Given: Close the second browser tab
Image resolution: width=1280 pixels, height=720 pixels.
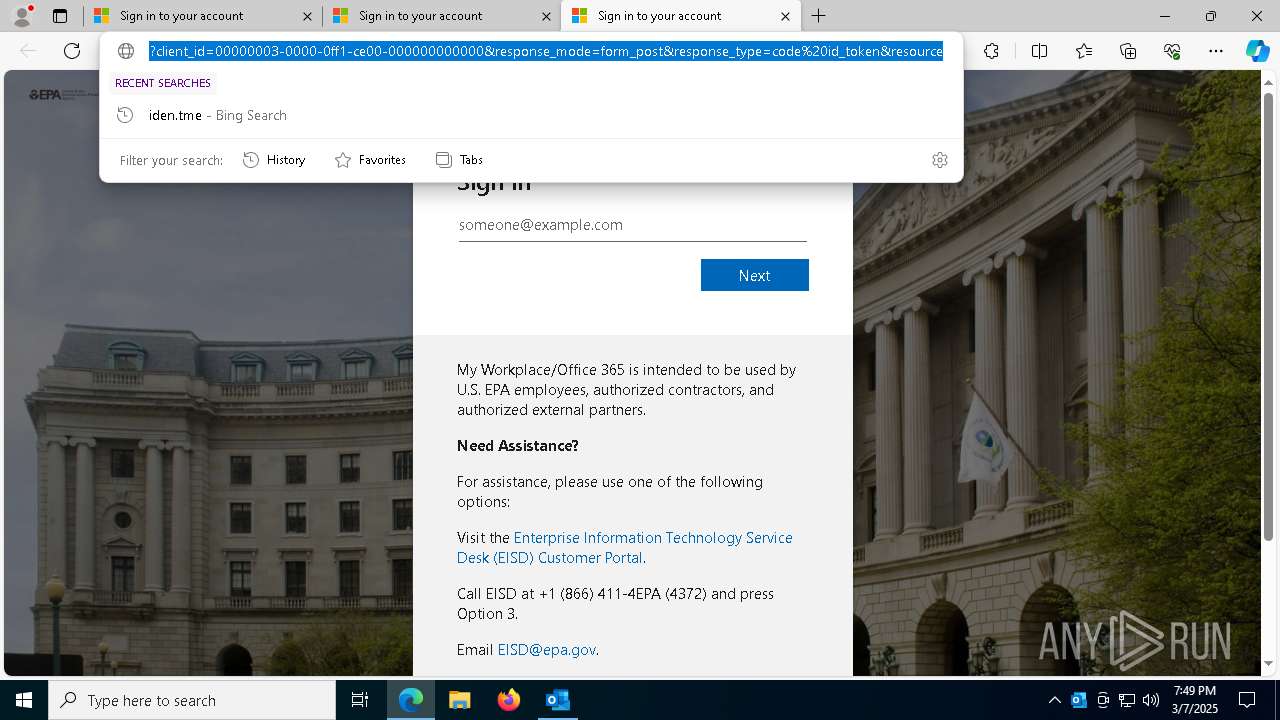Looking at the screenshot, I should pos(546,16).
